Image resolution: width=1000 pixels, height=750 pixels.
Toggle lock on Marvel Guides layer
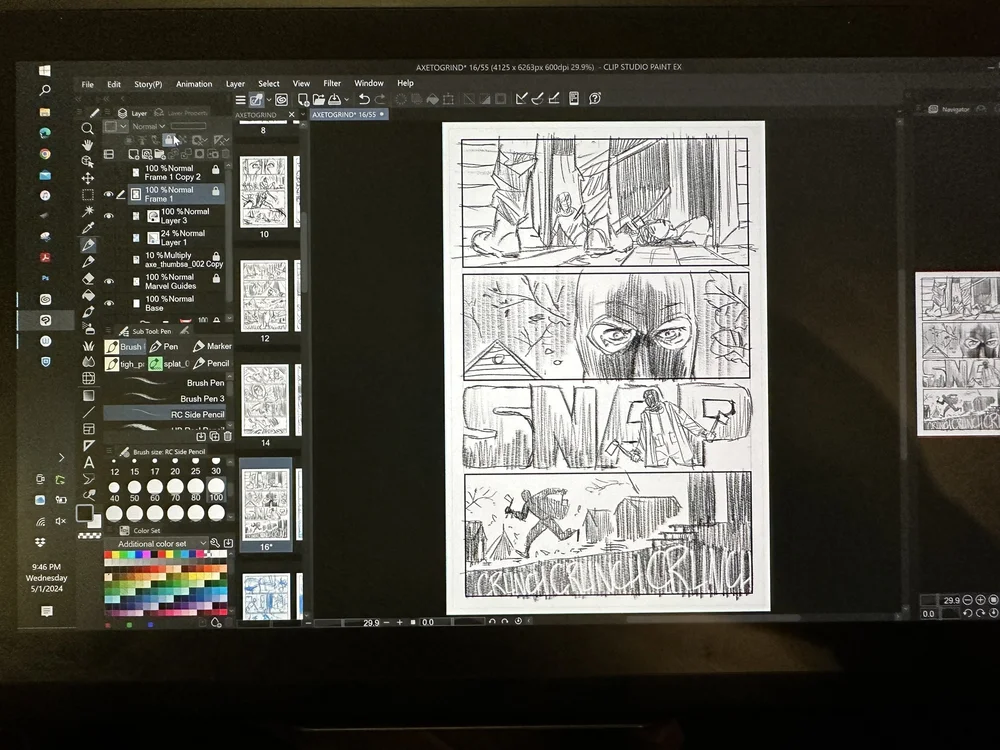(216, 278)
